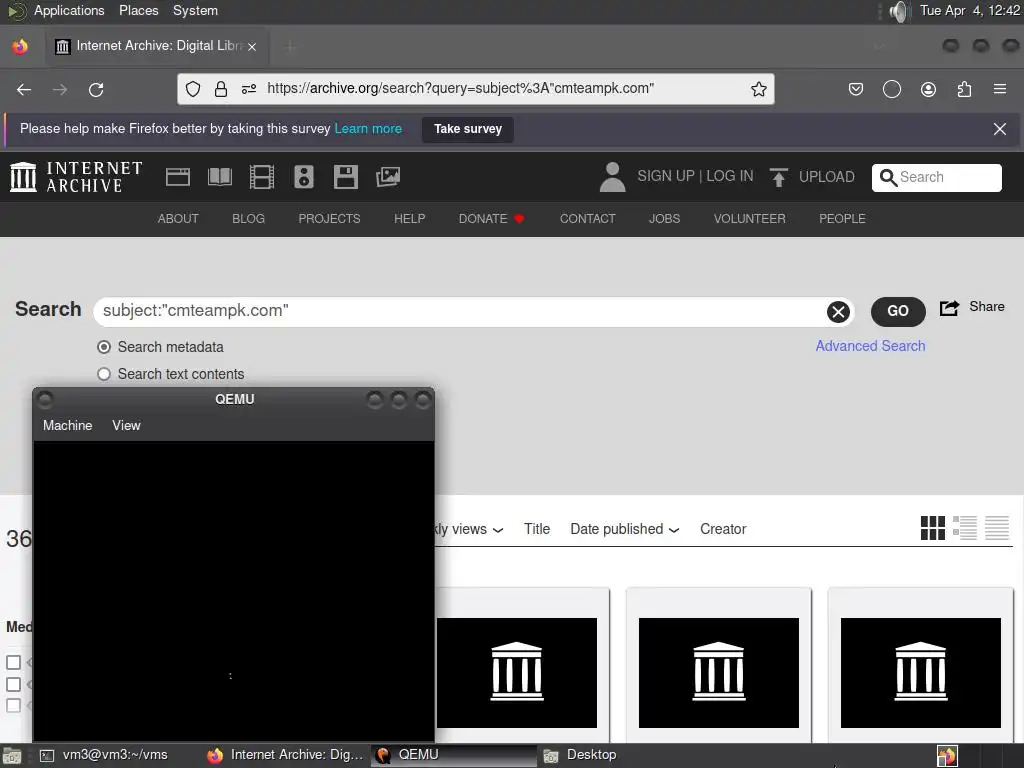View site security lock icon
1024x768 pixels.
click(x=221, y=89)
